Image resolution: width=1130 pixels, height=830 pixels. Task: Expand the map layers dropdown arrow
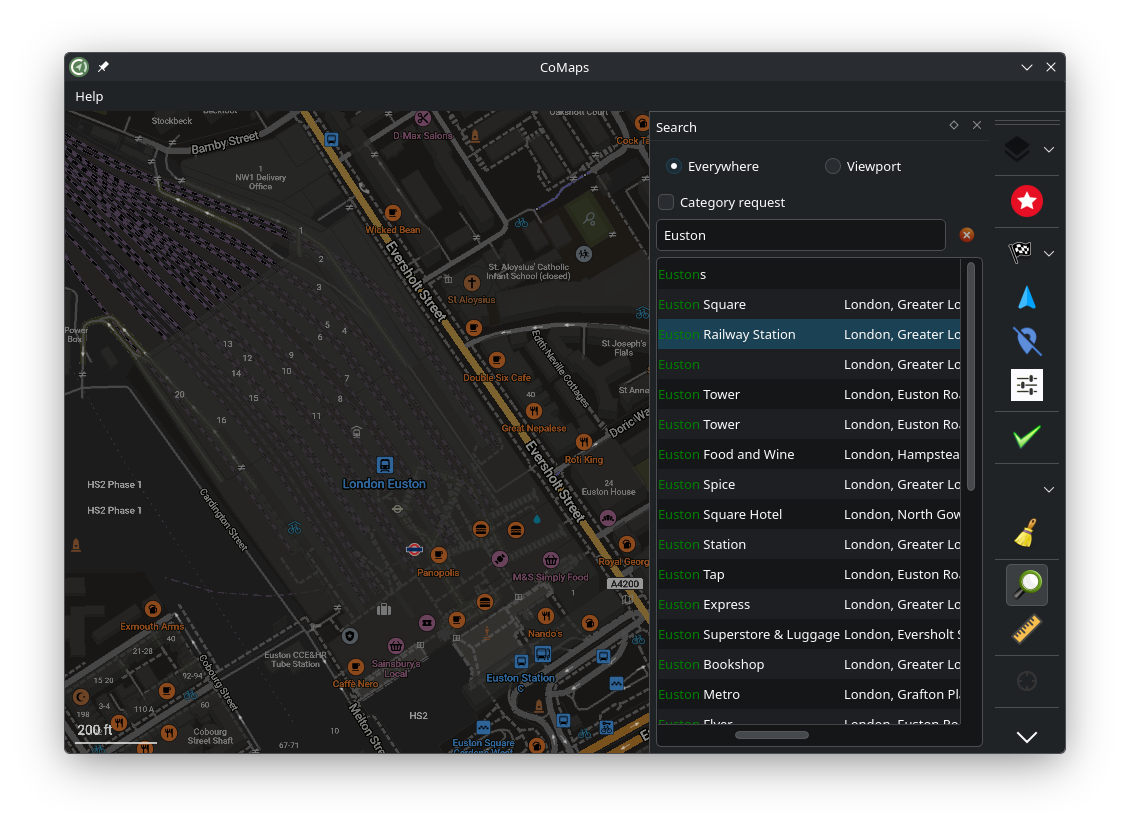point(1049,150)
